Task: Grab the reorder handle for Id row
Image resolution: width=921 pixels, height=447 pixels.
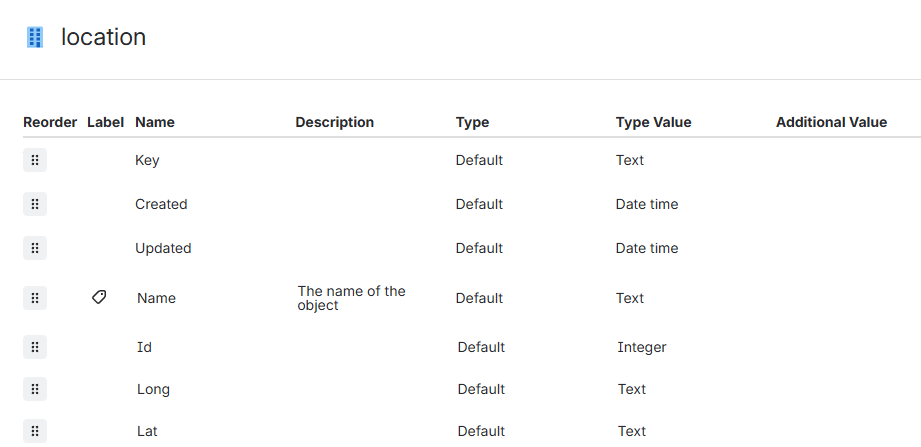Action: [x=35, y=347]
